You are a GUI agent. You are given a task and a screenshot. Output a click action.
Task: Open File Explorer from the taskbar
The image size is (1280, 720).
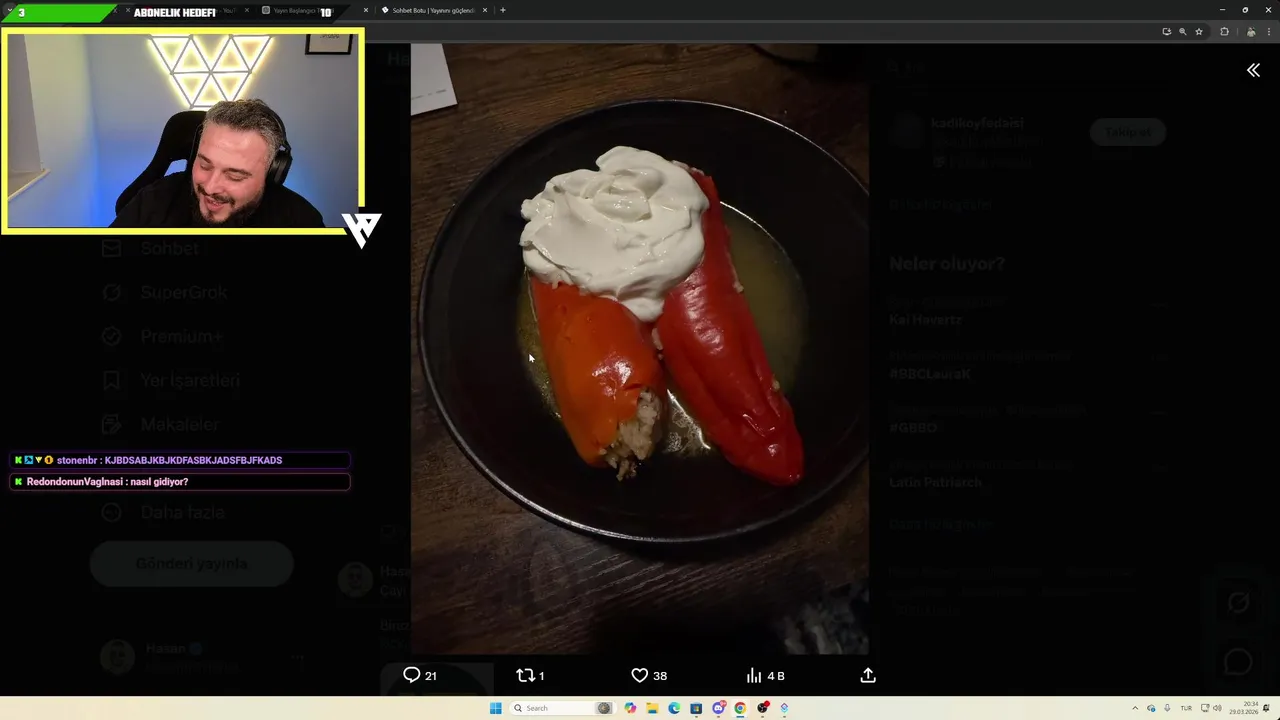pyautogui.click(x=652, y=708)
